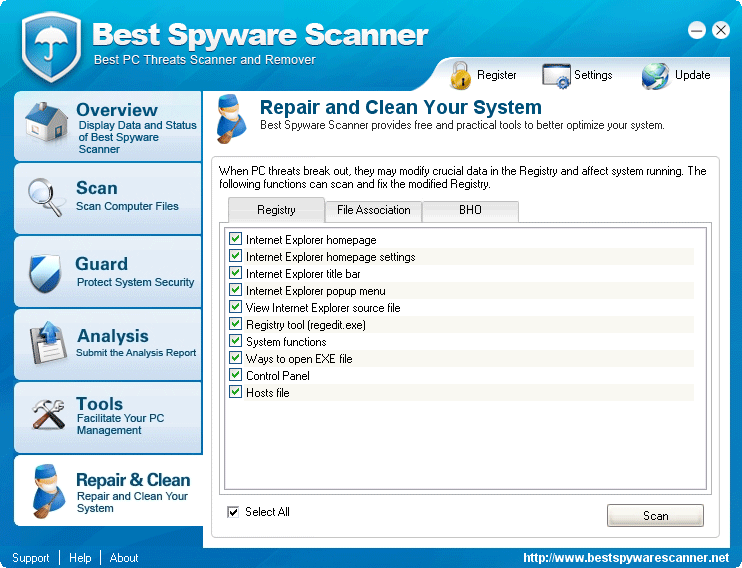Image resolution: width=742 pixels, height=568 pixels.
Task: Uncheck View Internet Explorer source file
Action: [235, 307]
